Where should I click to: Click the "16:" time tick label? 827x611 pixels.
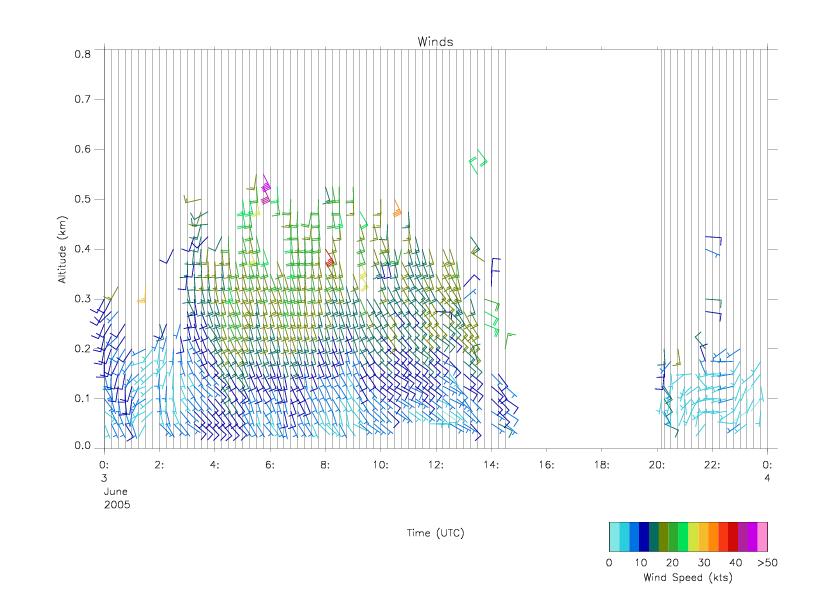coord(546,465)
